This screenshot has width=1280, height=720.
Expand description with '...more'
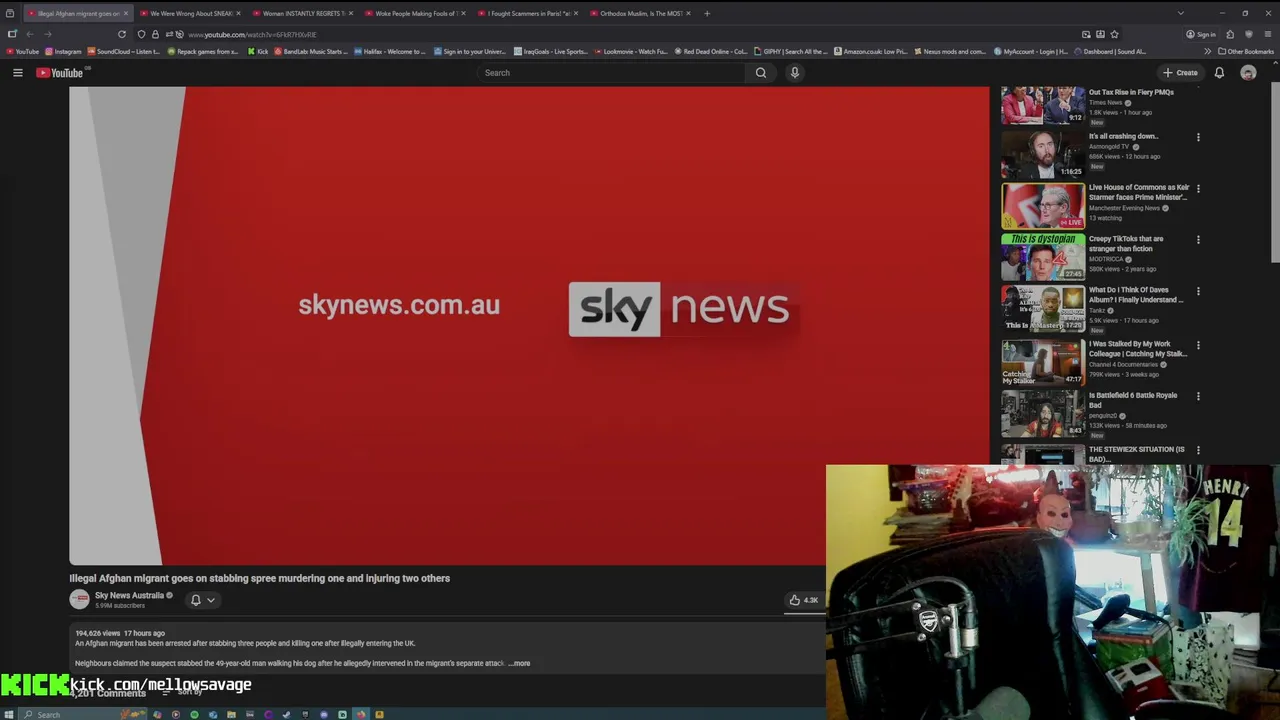(x=519, y=663)
